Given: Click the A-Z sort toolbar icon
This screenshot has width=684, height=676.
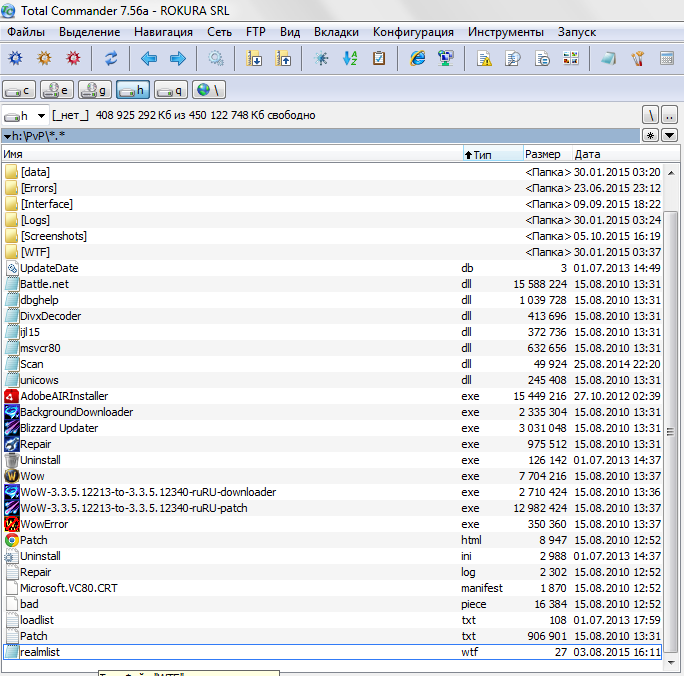Looking at the screenshot, I should [x=350, y=58].
